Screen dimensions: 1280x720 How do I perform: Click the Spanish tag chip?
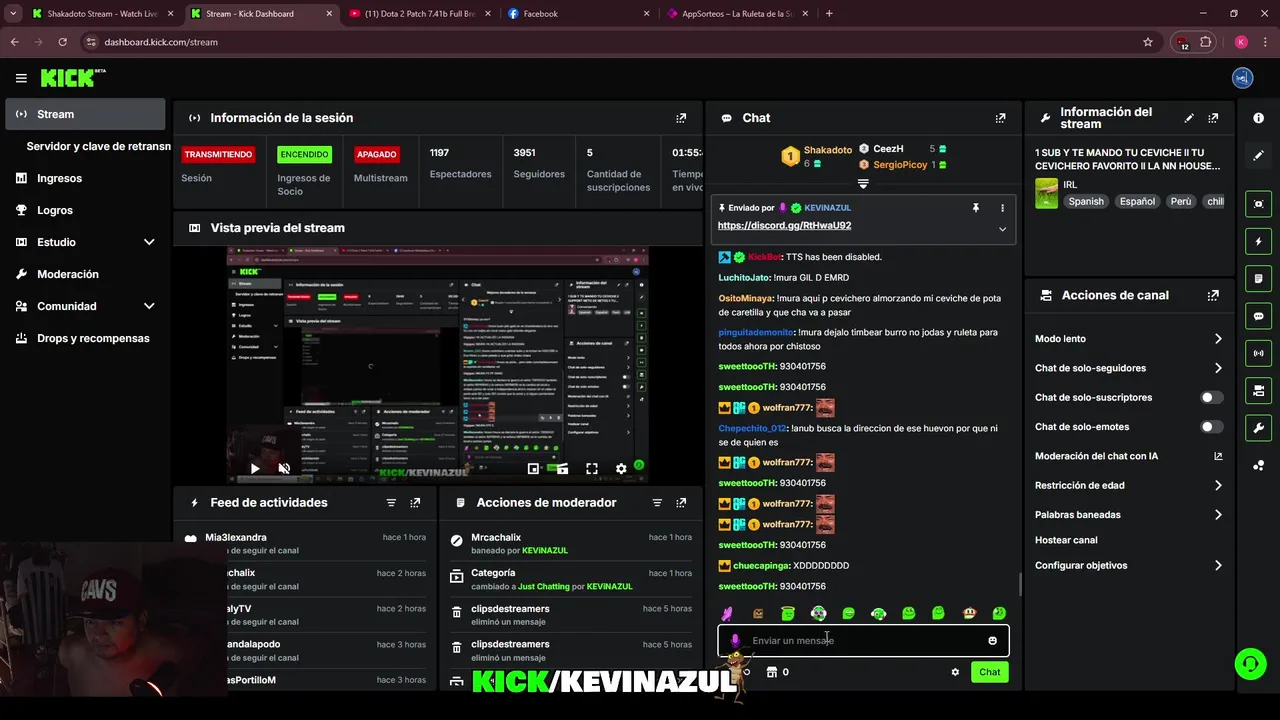pos(1086,201)
